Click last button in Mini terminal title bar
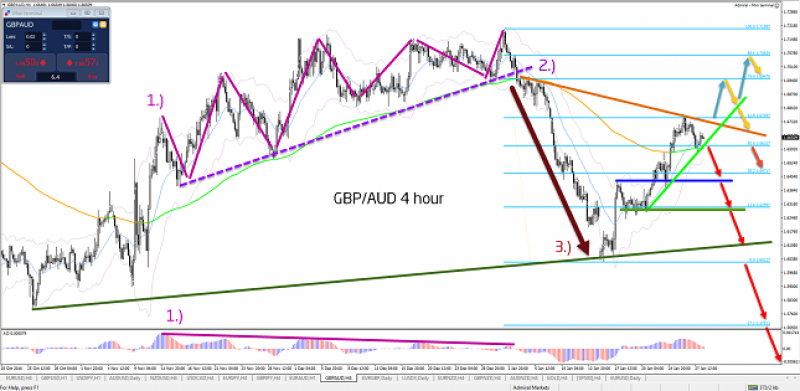 101,13
